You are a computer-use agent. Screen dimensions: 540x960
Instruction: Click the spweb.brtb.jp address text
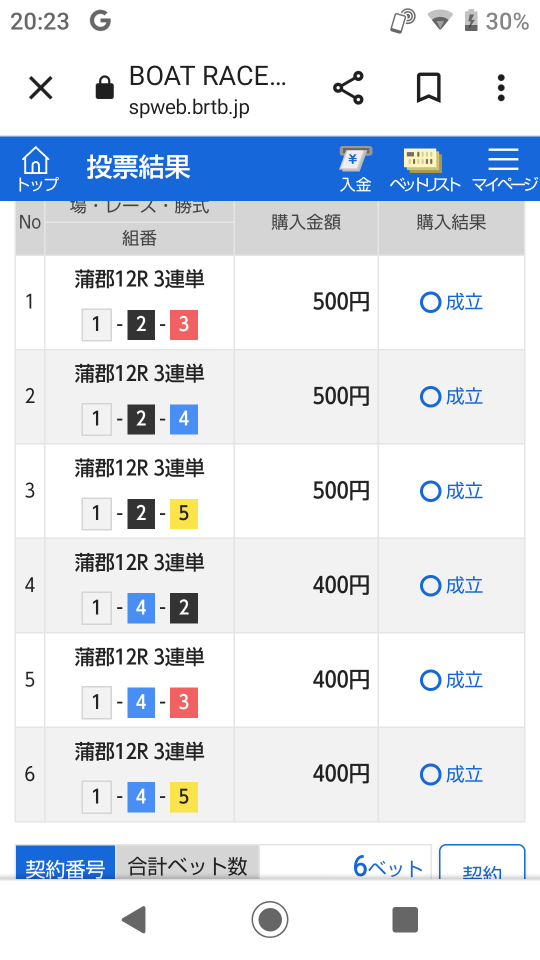[x=189, y=107]
